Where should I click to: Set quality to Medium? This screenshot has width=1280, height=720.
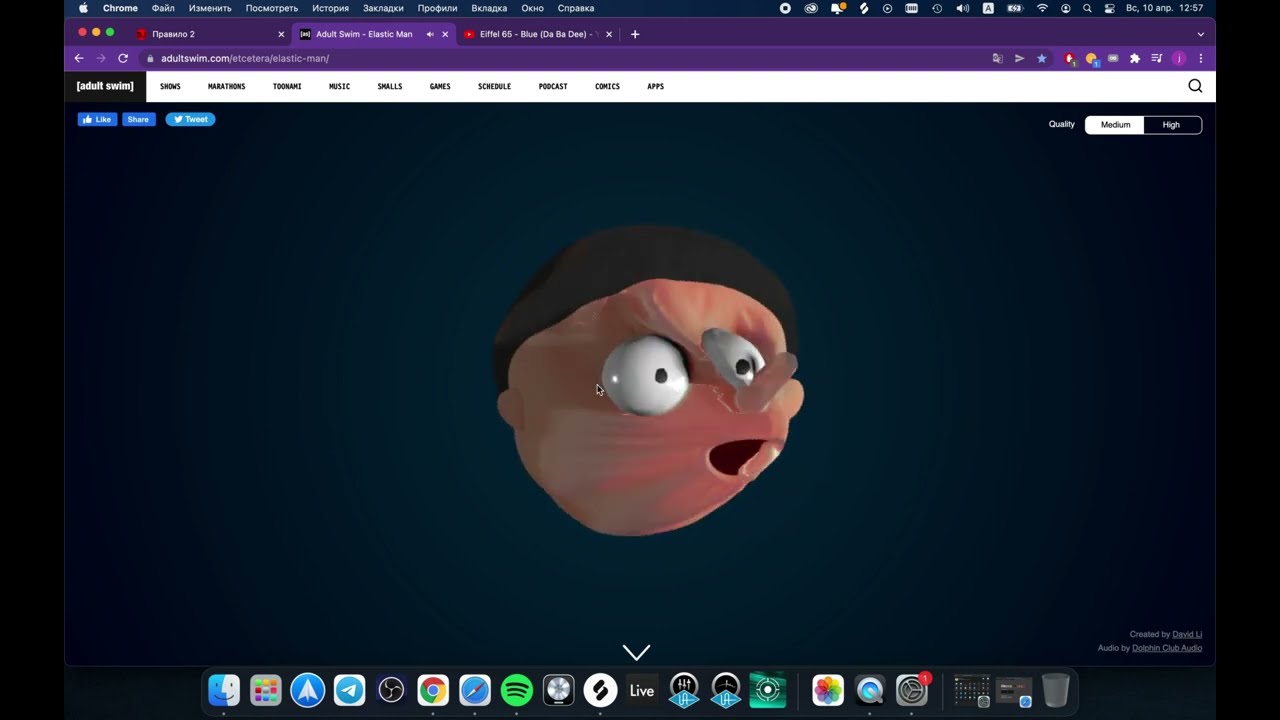point(1115,125)
